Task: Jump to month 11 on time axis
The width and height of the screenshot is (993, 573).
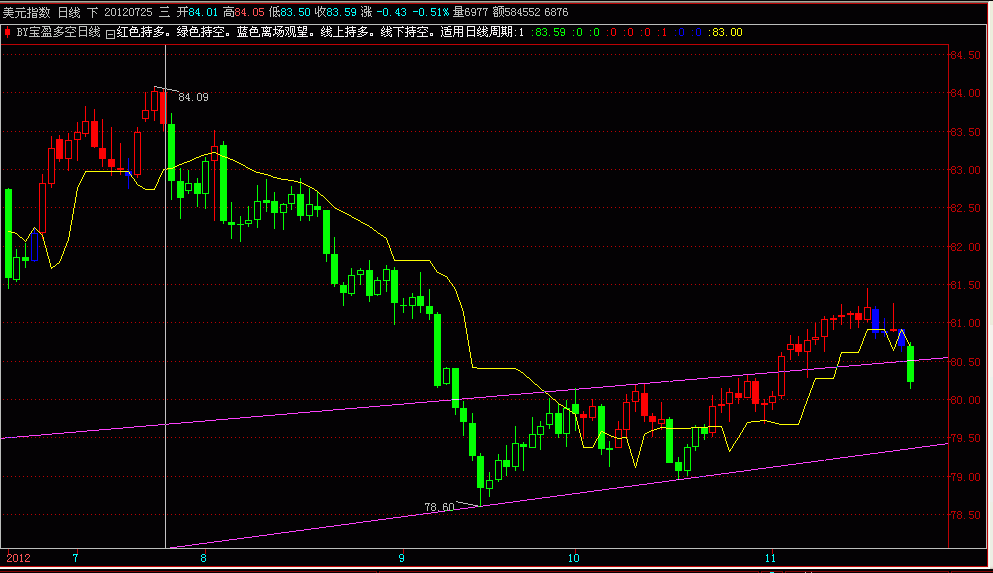Action: pyautogui.click(x=770, y=558)
